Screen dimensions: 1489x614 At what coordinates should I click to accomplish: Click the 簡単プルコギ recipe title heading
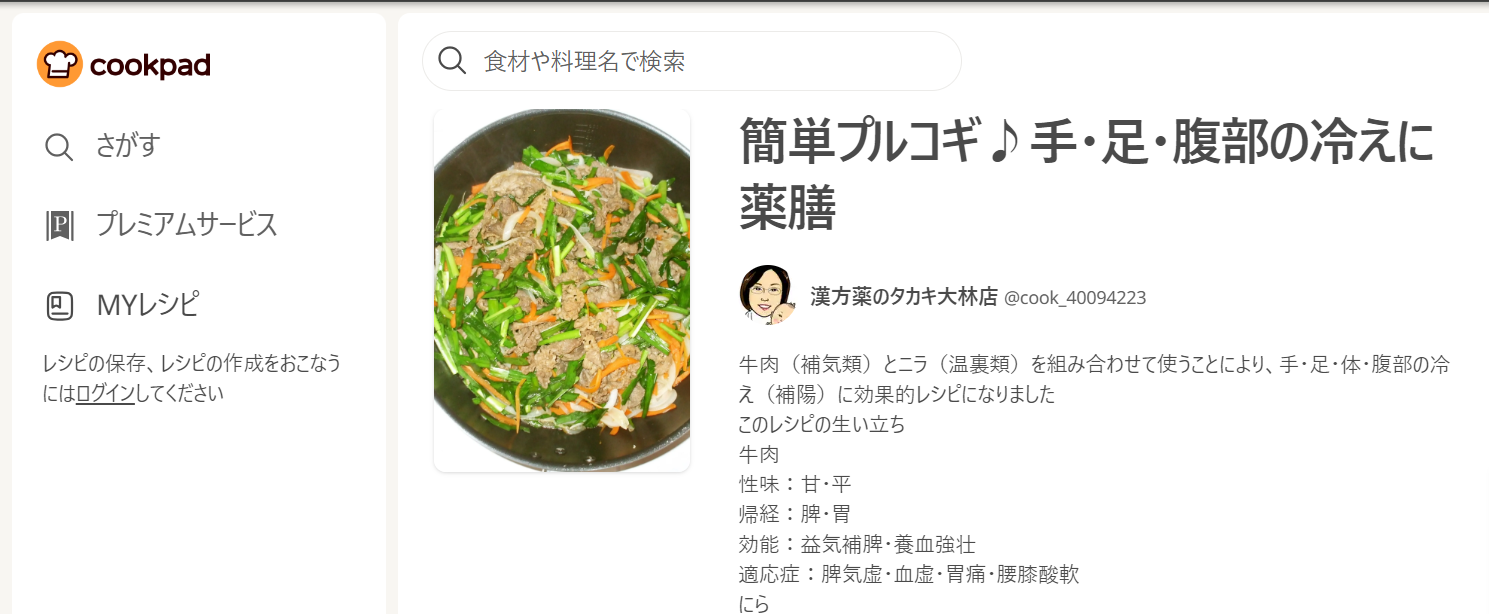click(x=1087, y=174)
